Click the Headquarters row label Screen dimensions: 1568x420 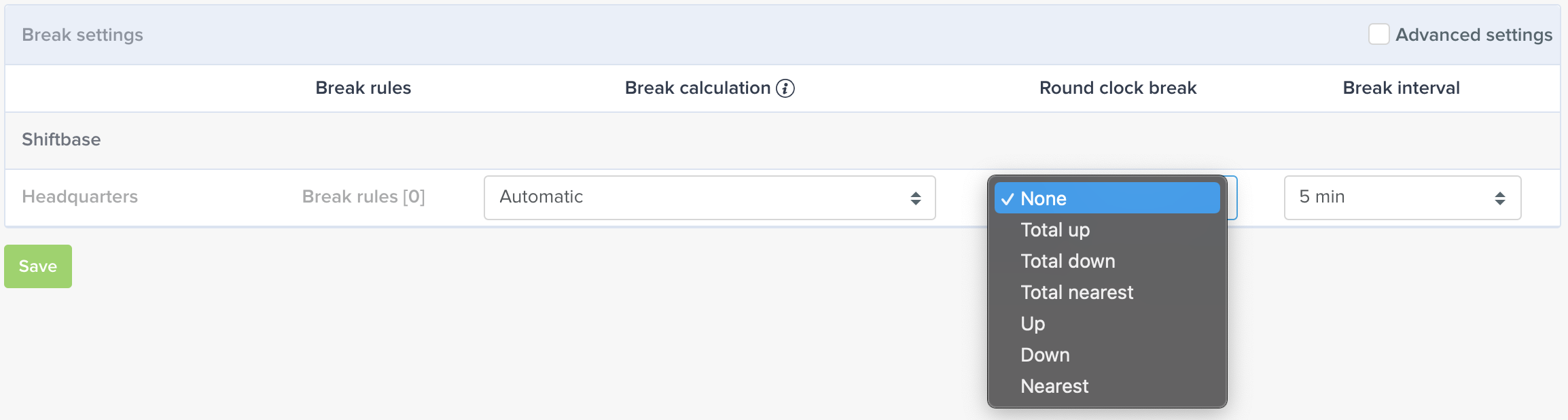click(79, 197)
